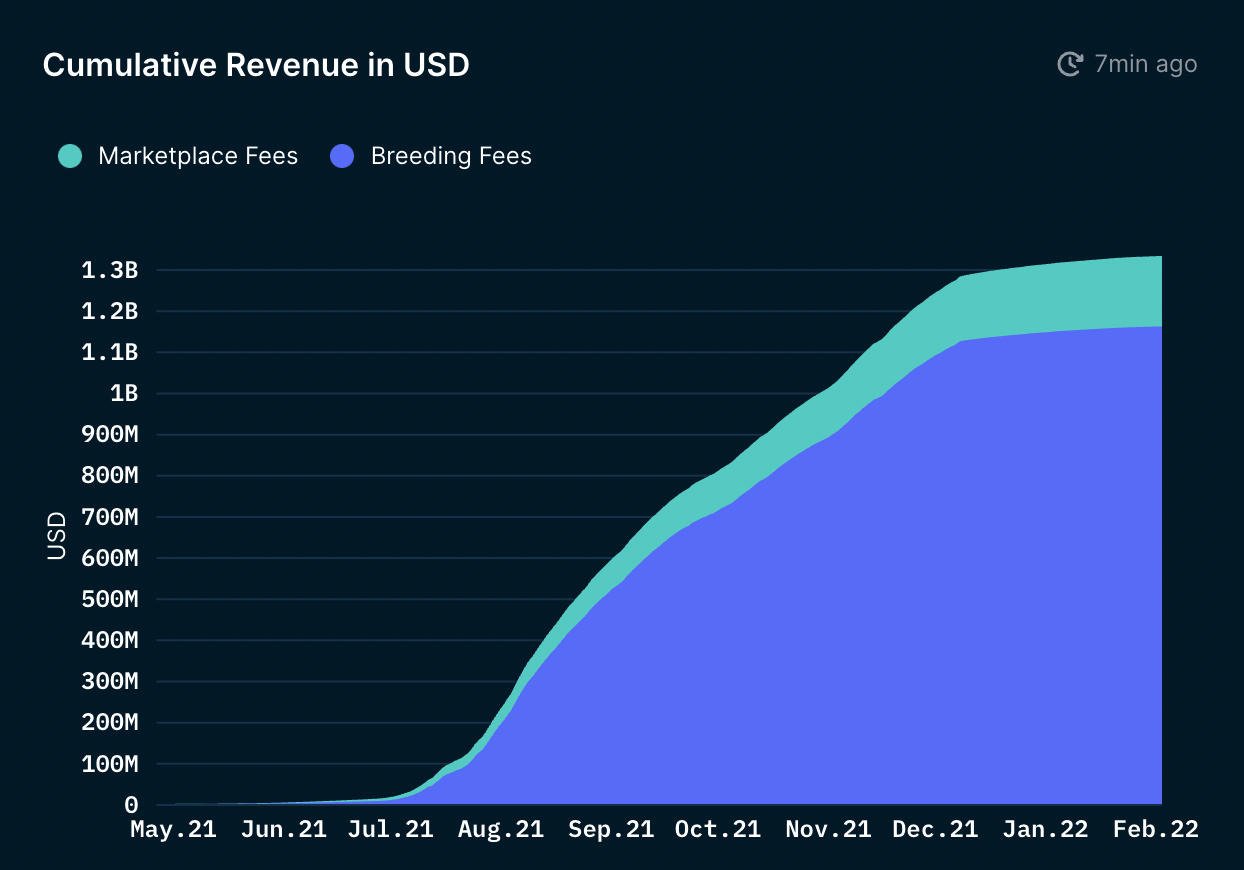
Task: Select the Nov.21 x-axis label
Action: 828,829
